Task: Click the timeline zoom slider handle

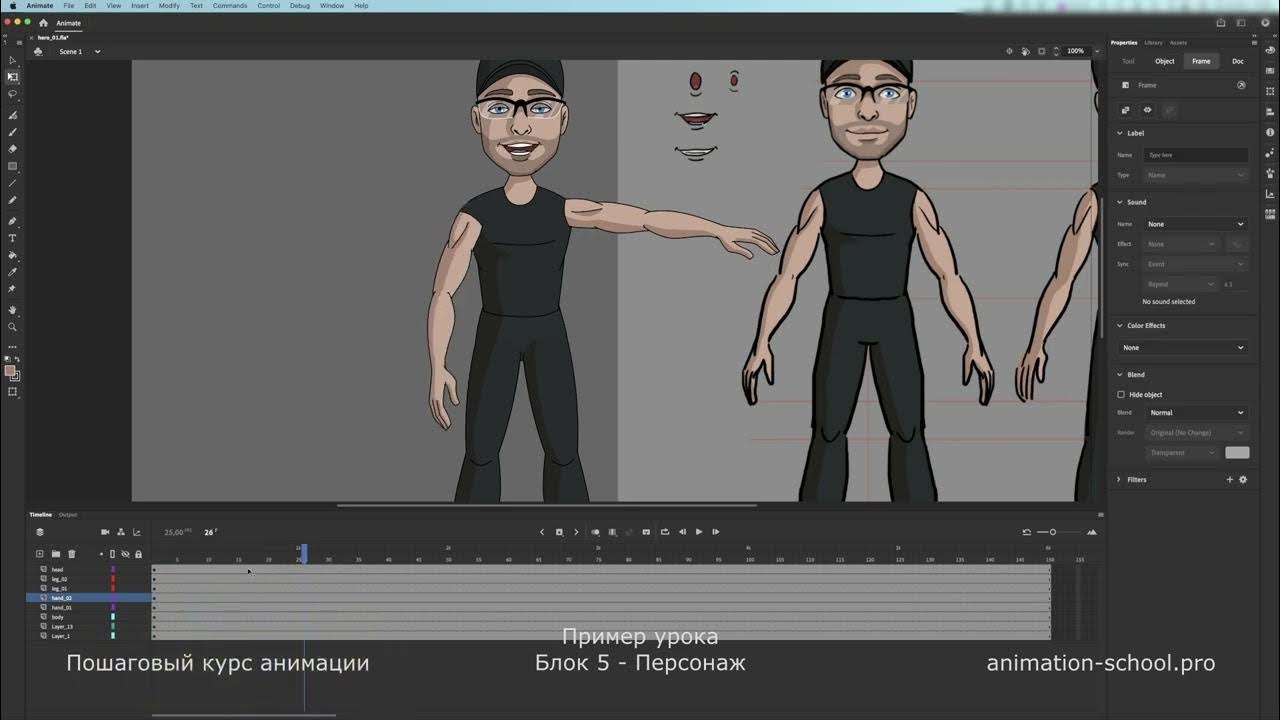Action: click(1053, 532)
